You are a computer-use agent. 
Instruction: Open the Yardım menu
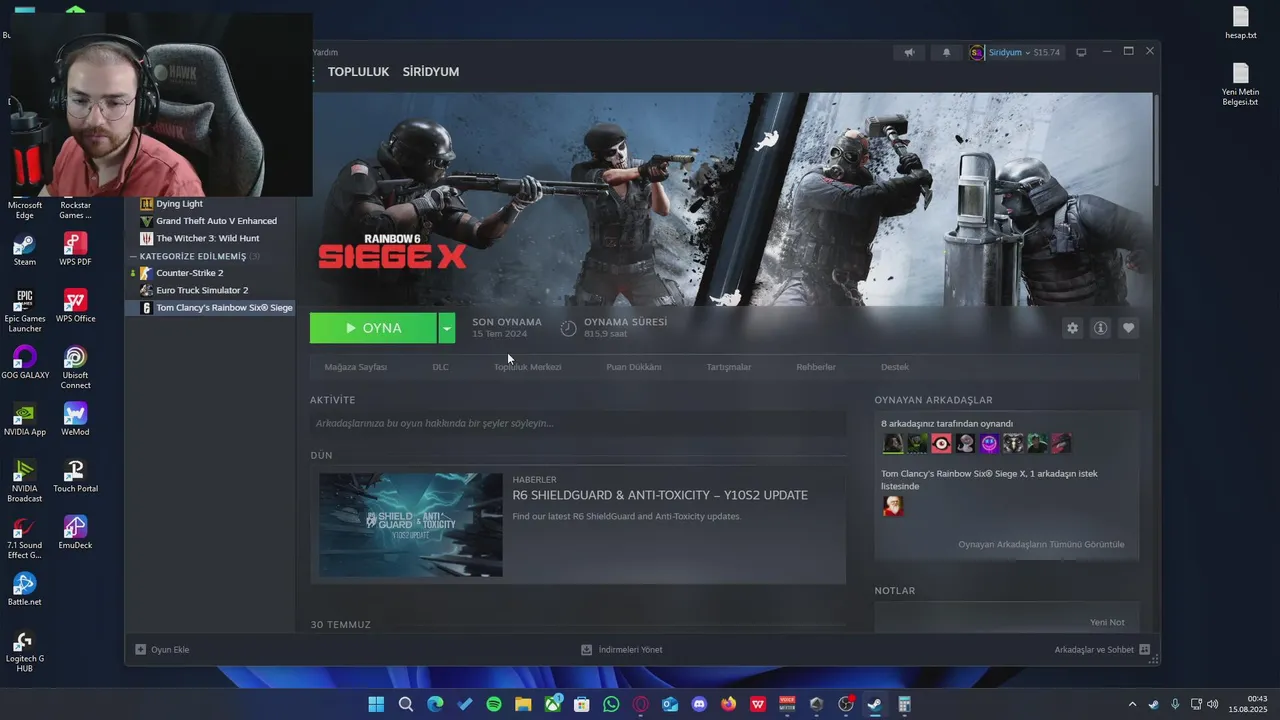pos(326,52)
